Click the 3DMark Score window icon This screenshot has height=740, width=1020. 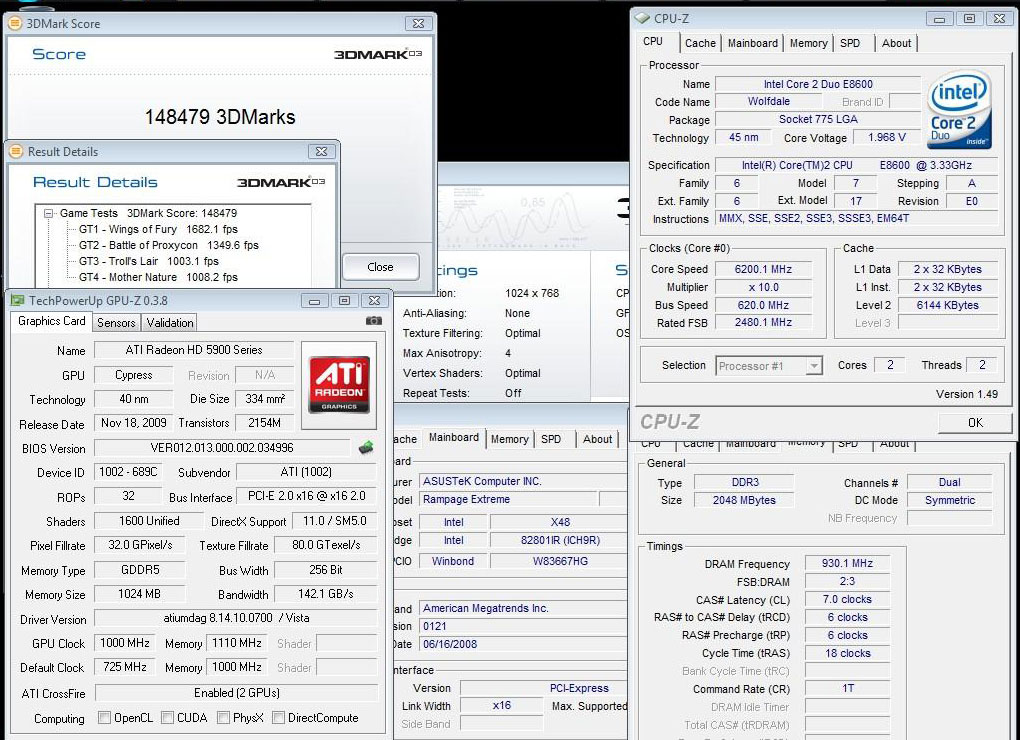click(x=16, y=23)
